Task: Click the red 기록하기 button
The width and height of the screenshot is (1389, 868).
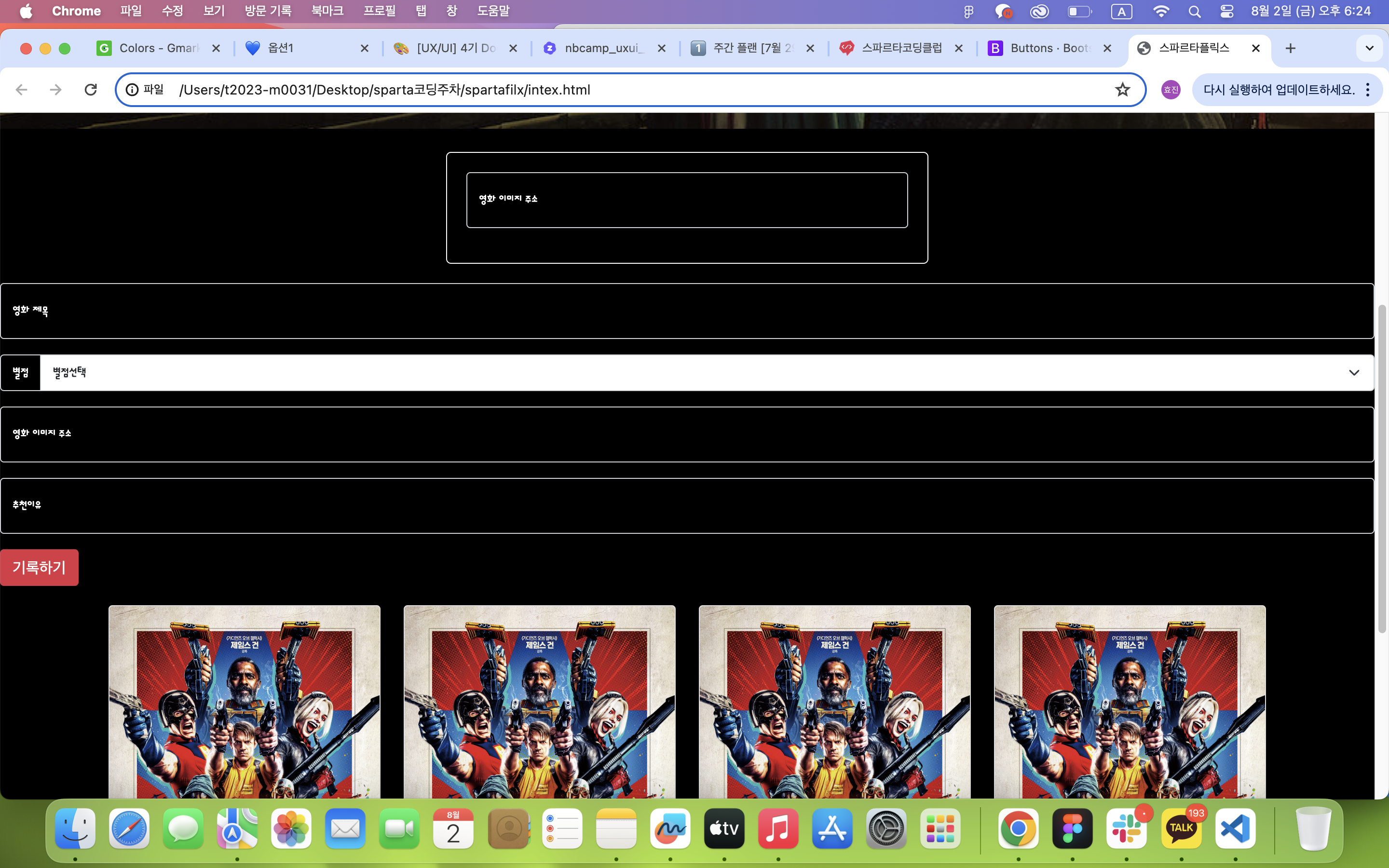Action: point(39,567)
